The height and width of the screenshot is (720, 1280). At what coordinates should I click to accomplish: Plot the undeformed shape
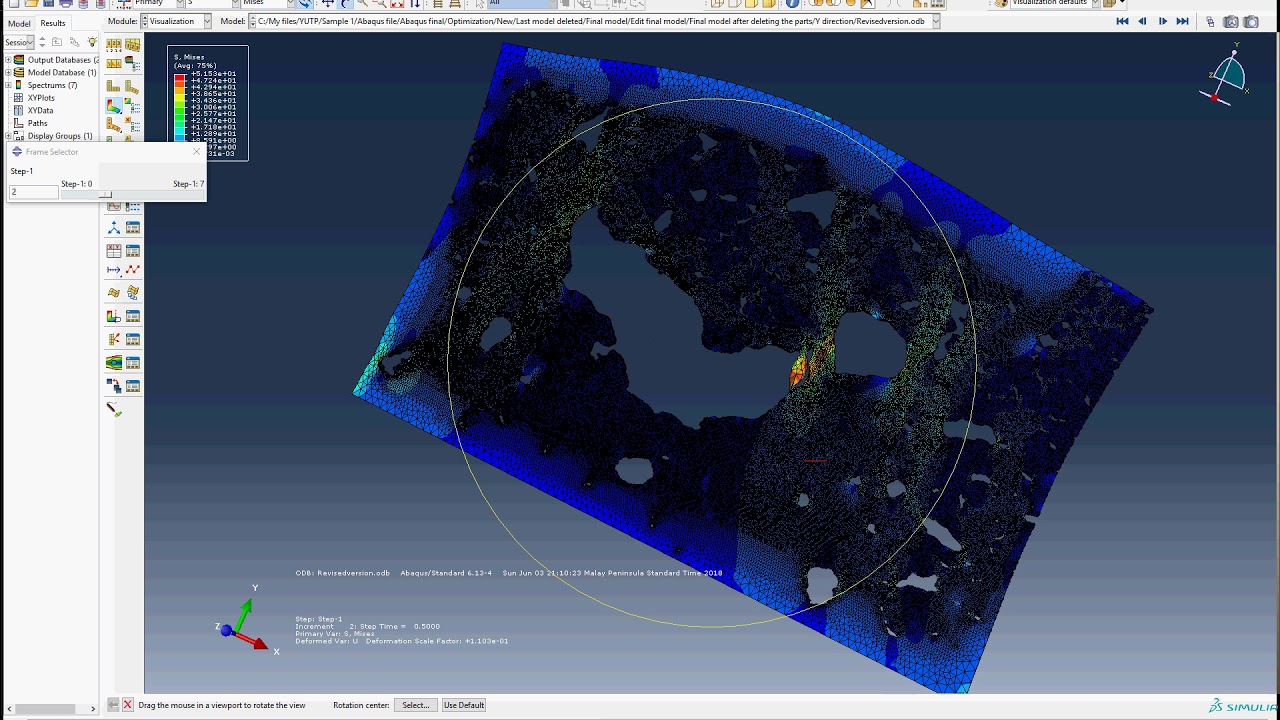coord(114,86)
